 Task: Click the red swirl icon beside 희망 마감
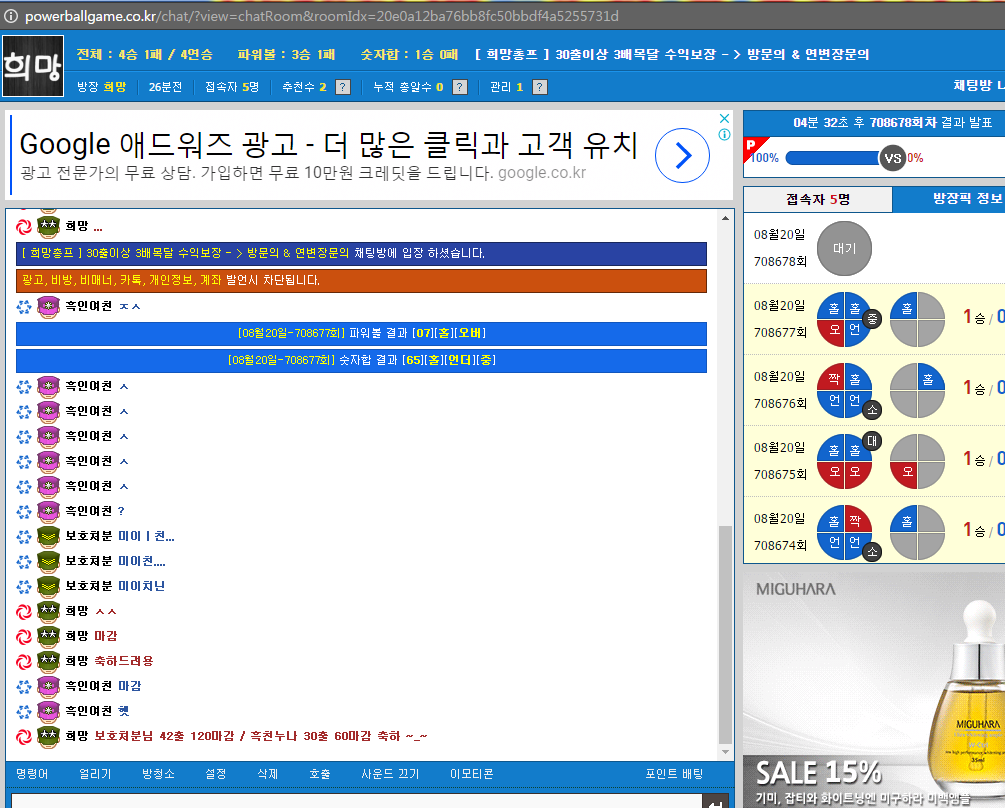[24, 637]
